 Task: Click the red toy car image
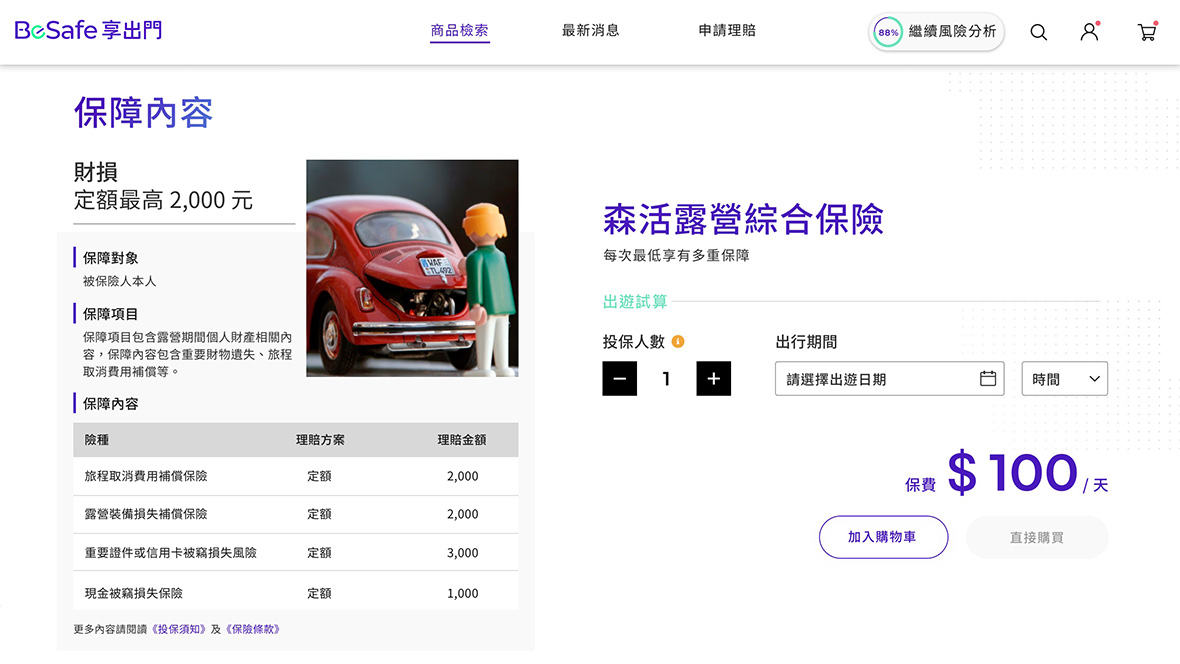point(412,268)
